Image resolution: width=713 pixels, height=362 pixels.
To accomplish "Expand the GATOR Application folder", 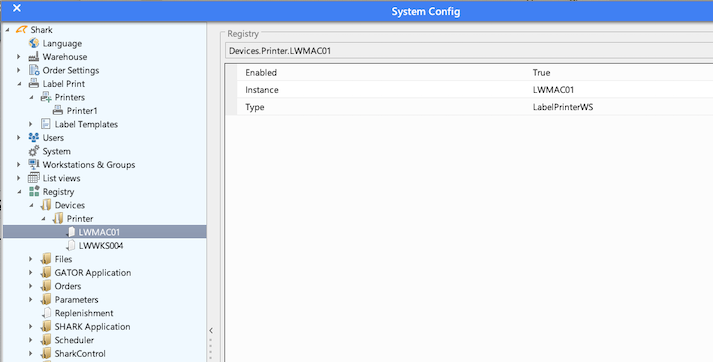I will tap(31, 272).
